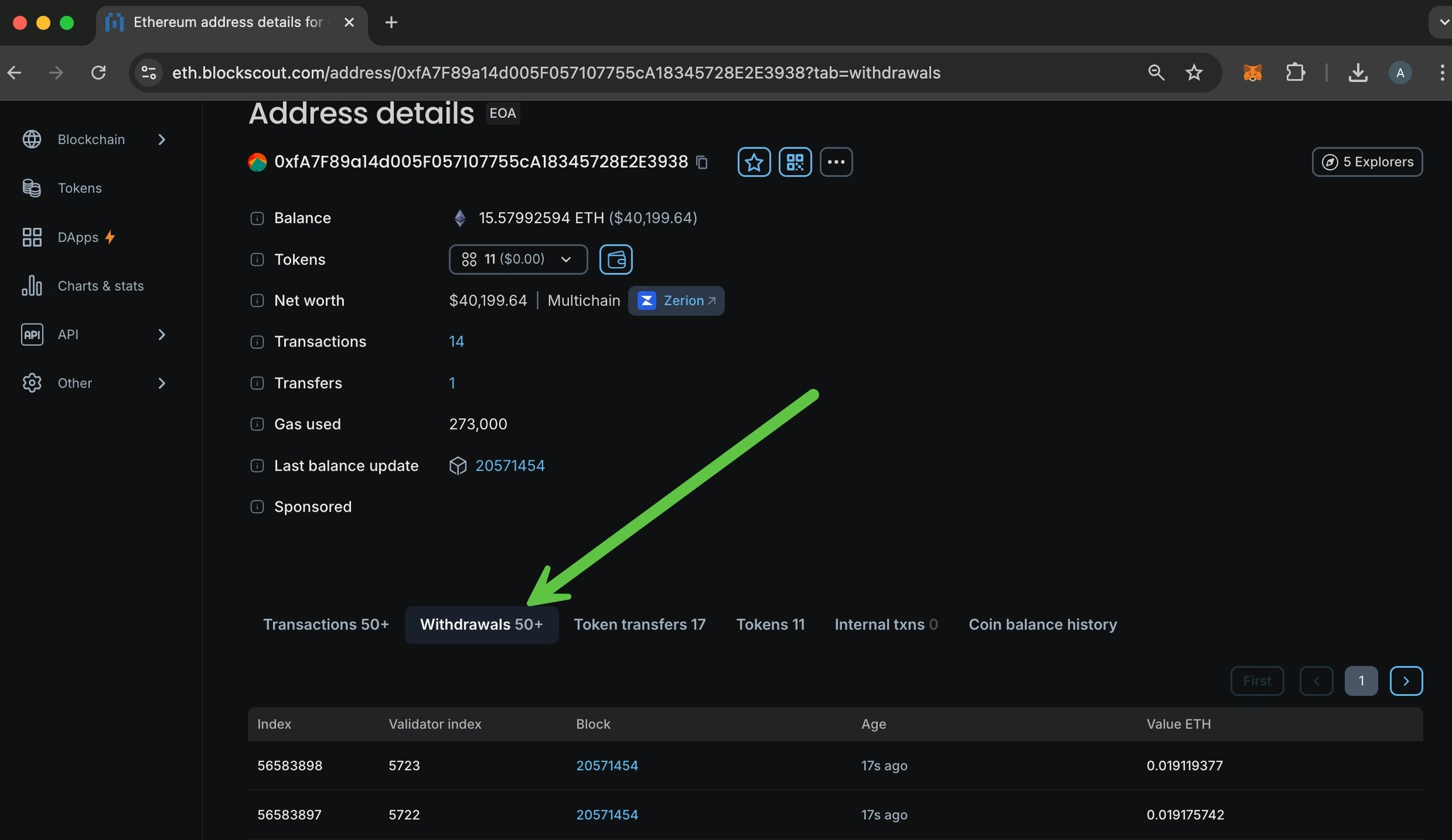Copy the address to clipboard
The image size is (1452, 840).
coord(701,163)
